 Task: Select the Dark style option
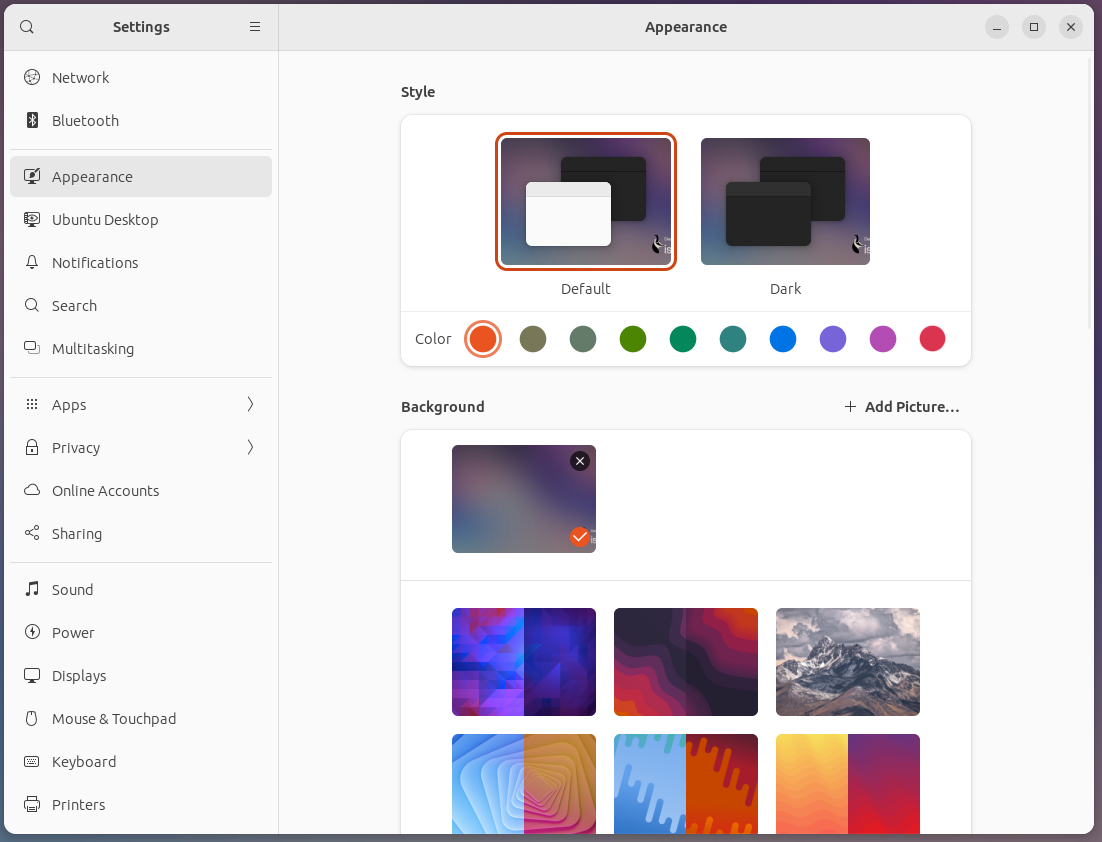785,202
